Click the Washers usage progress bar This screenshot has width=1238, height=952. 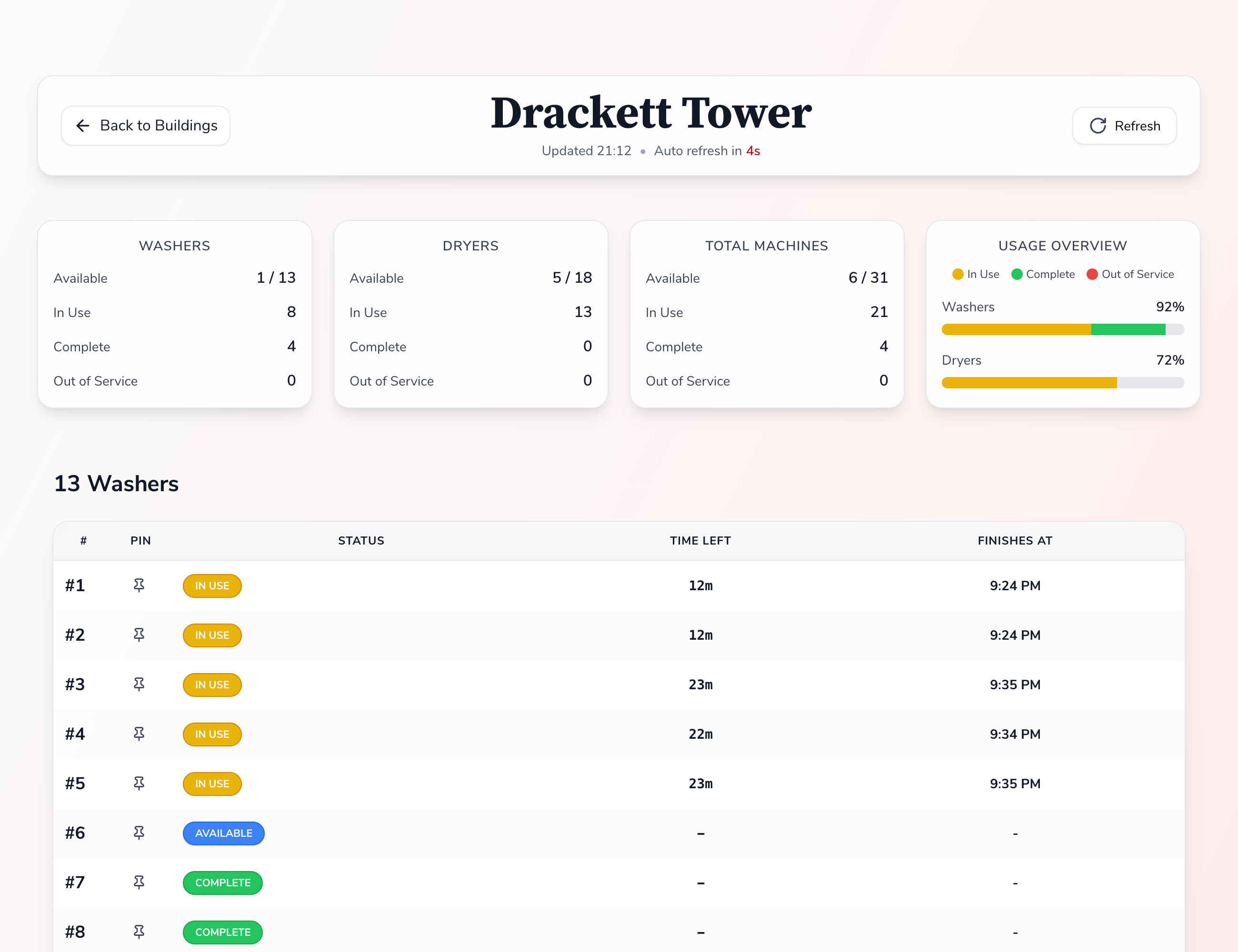[x=1062, y=329]
